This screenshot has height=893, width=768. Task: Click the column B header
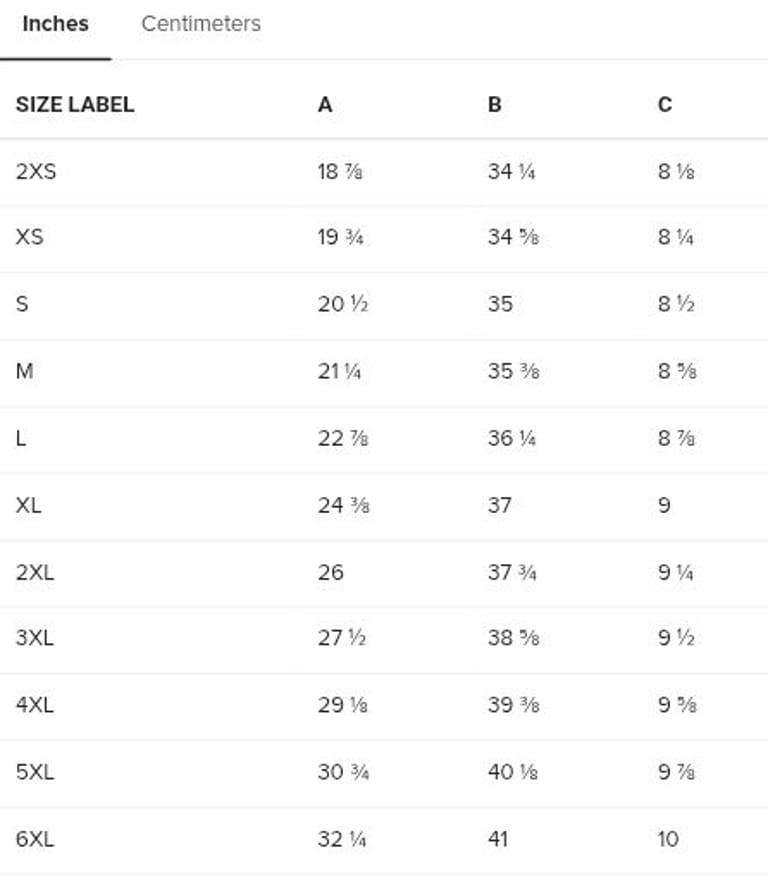(x=495, y=104)
